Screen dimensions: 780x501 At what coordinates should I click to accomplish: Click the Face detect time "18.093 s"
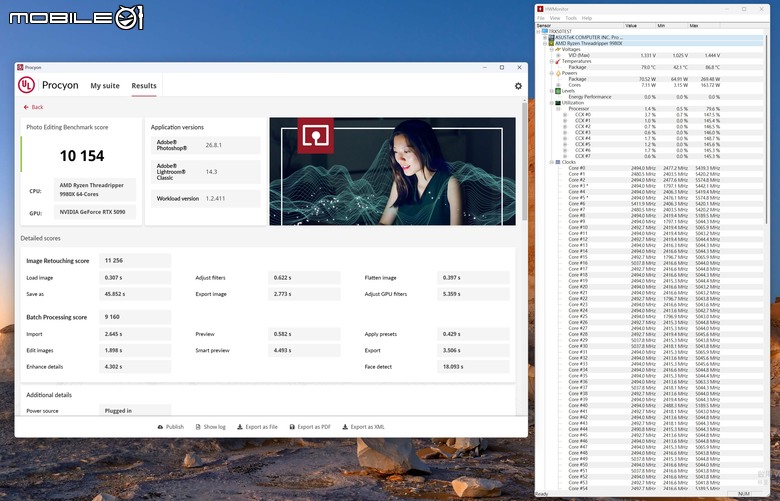[x=473, y=367]
